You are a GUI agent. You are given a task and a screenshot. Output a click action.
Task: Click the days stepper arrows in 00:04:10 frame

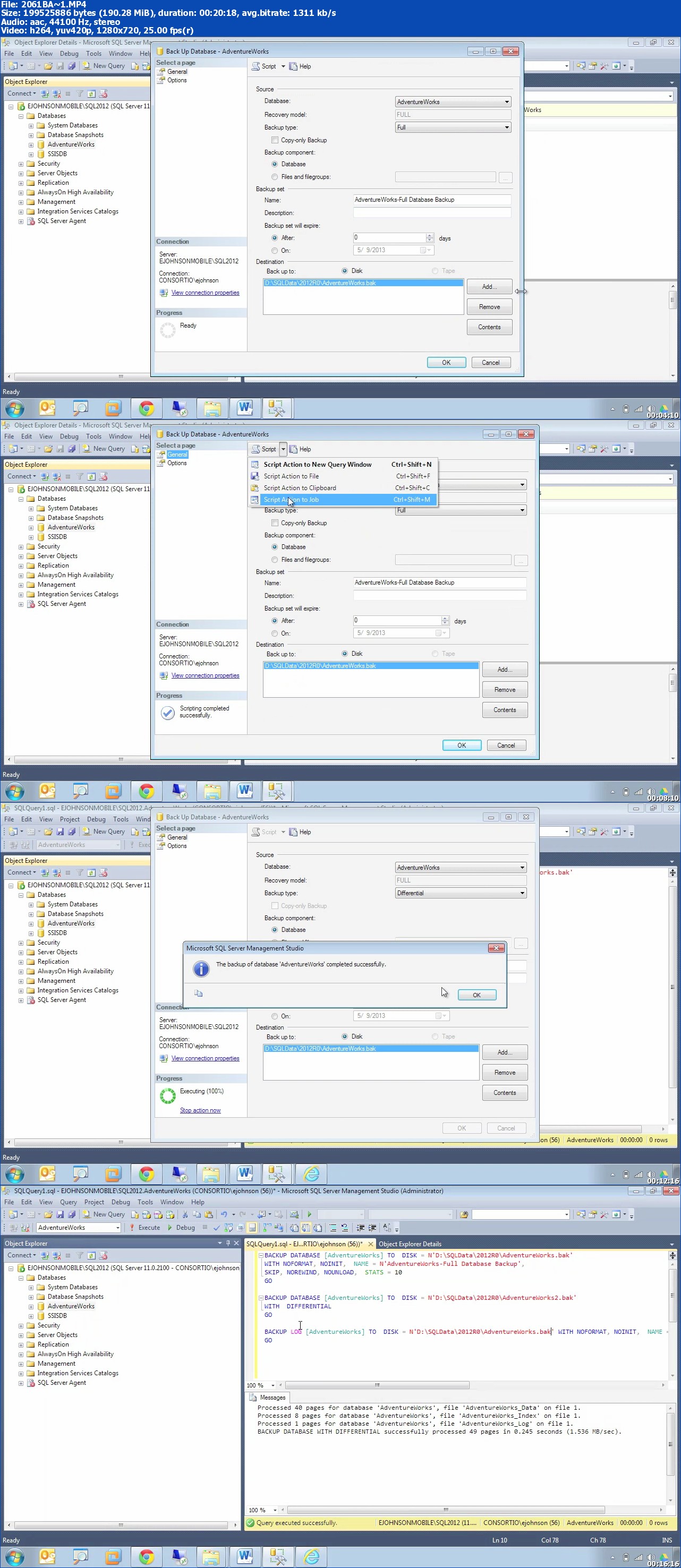click(429, 238)
